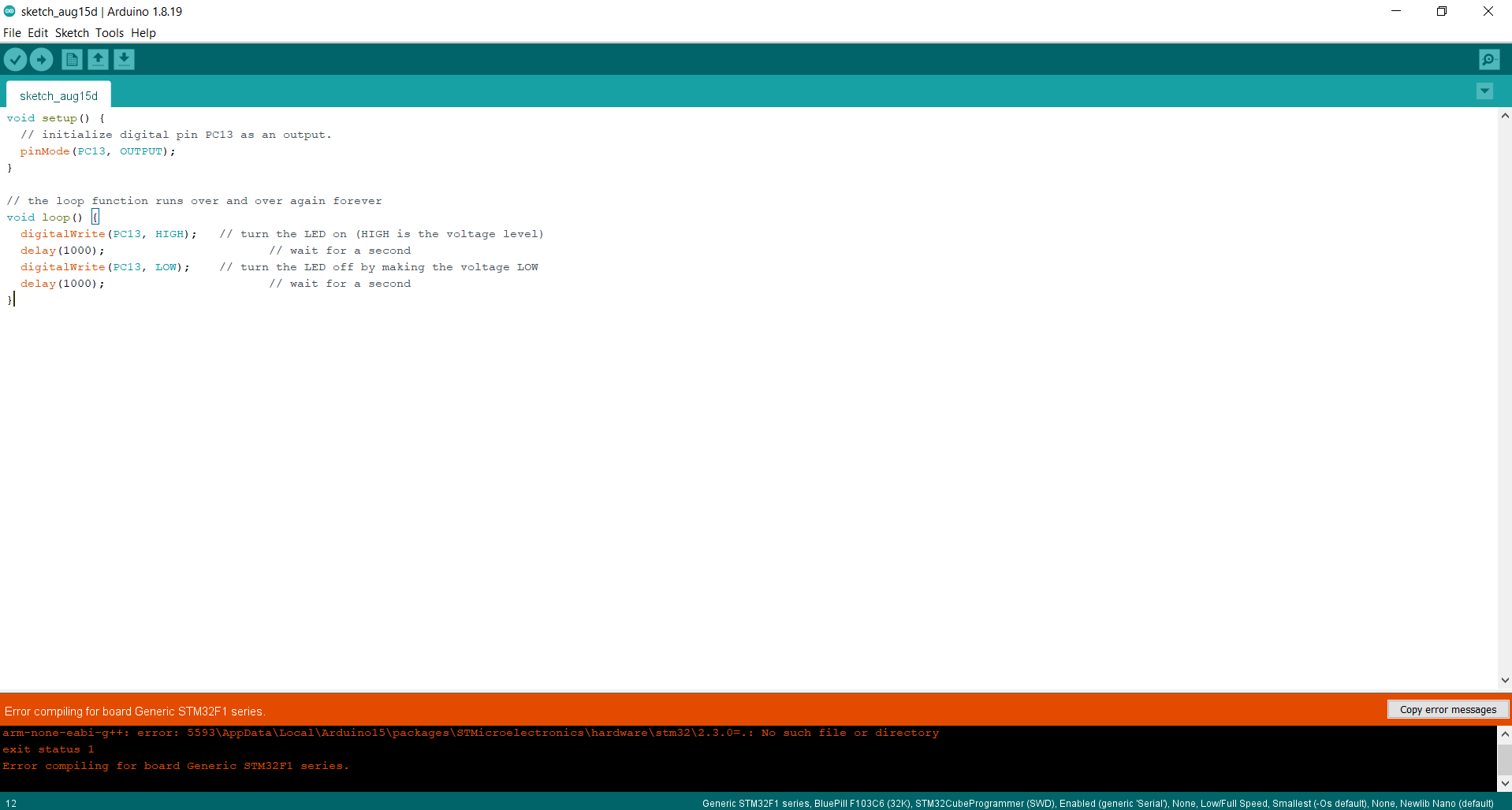Click Copy error messages button
Screen dimensions: 1512x810
1448,709
